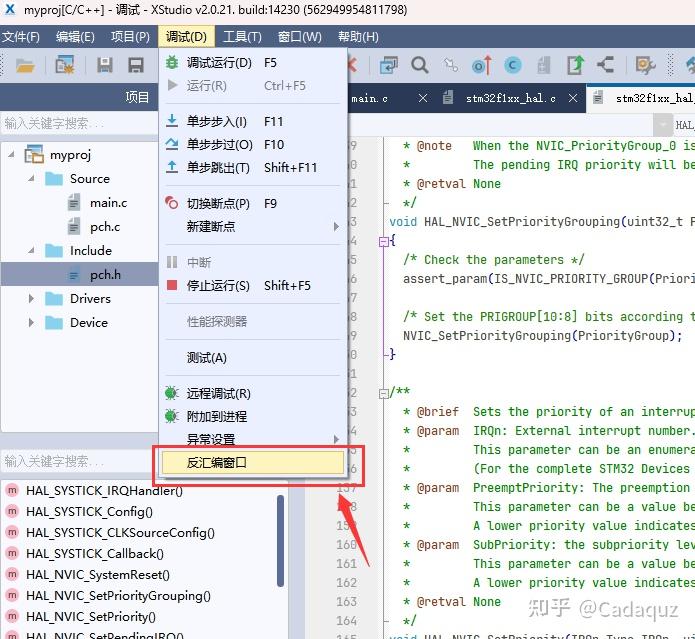Select 远程调试(R) remote debug

click(253, 394)
